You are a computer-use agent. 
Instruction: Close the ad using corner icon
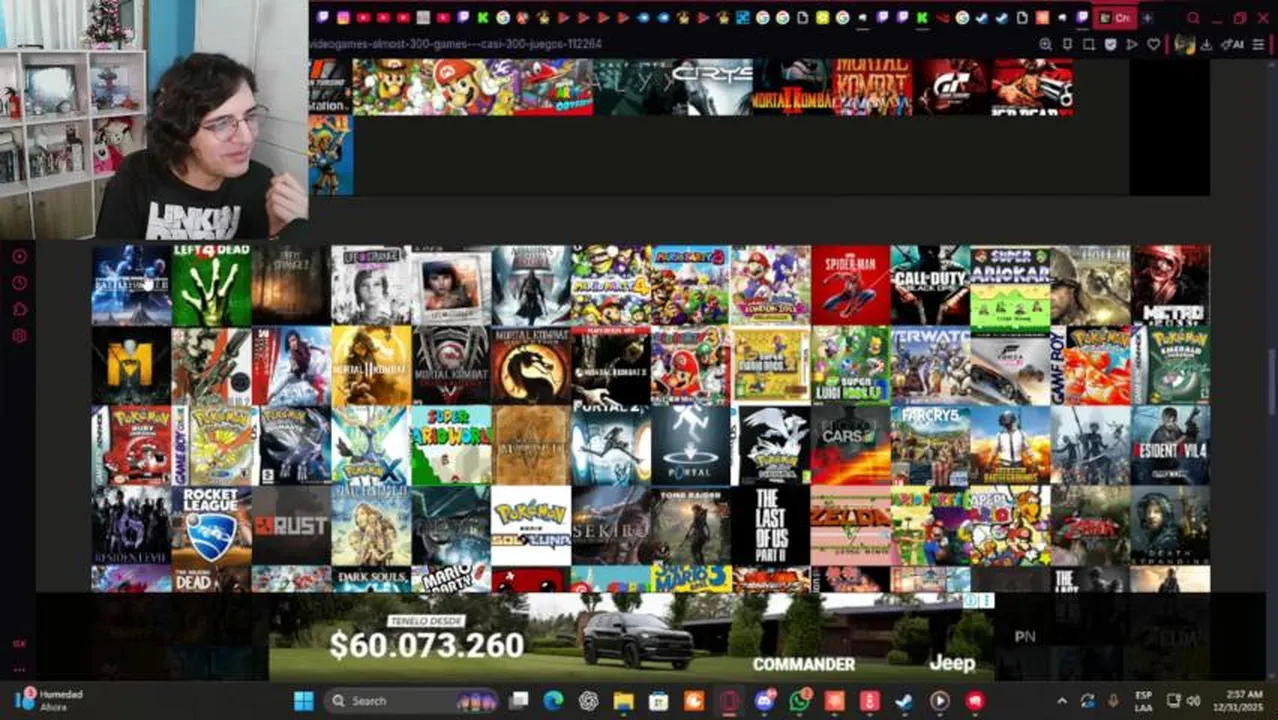[985, 600]
